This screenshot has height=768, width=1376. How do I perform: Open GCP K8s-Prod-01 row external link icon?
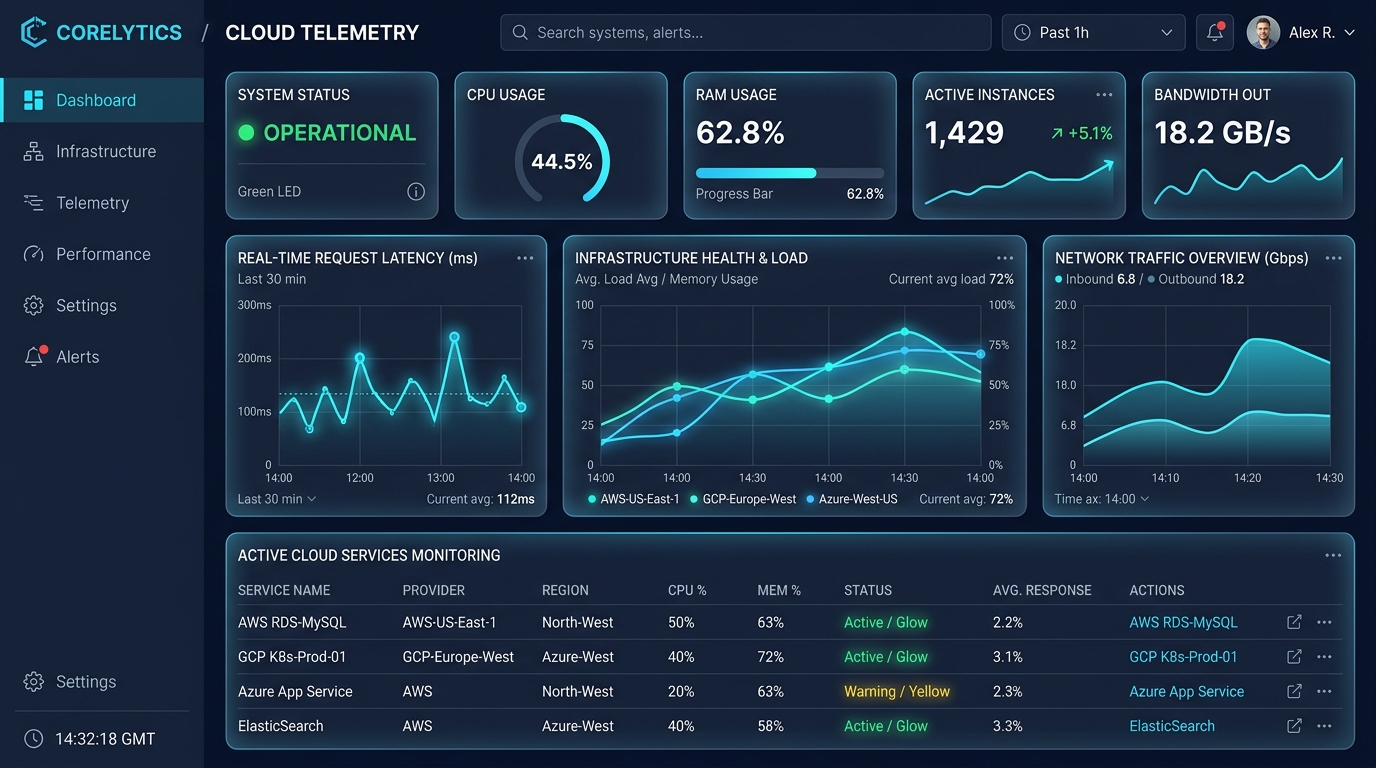pyautogui.click(x=1294, y=657)
